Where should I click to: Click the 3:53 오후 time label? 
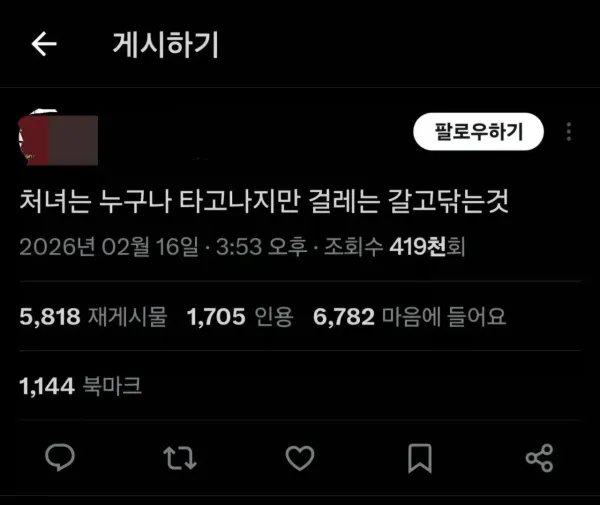coord(262,247)
